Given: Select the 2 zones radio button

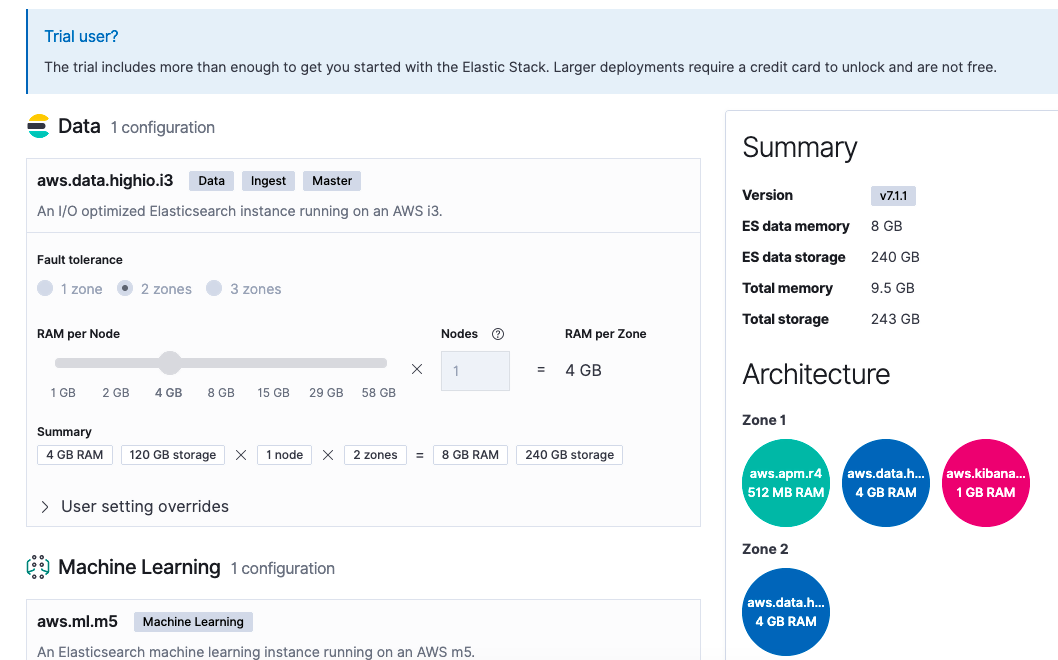Looking at the screenshot, I should [x=124, y=288].
